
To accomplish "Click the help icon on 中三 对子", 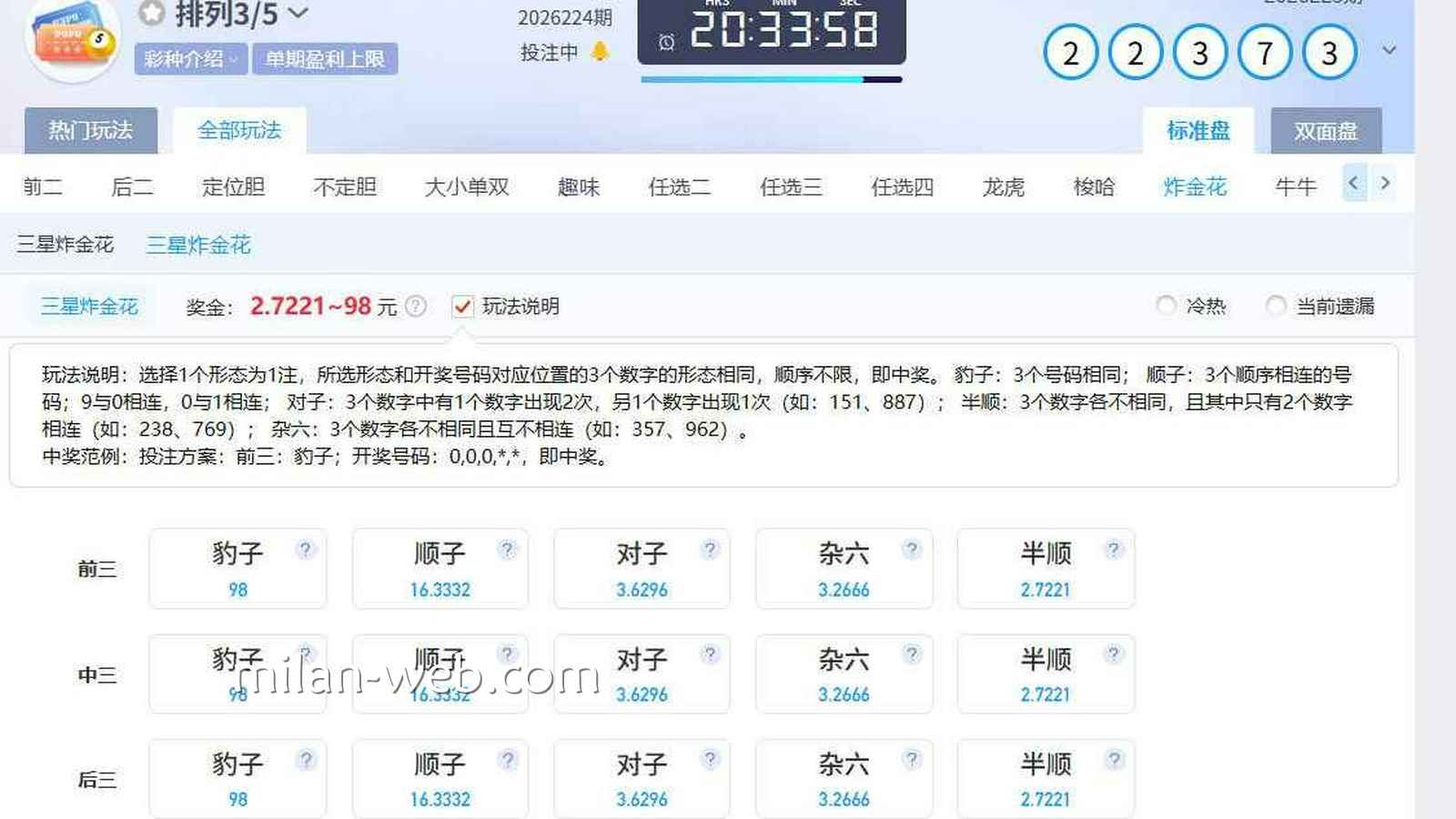I will pos(711,653).
